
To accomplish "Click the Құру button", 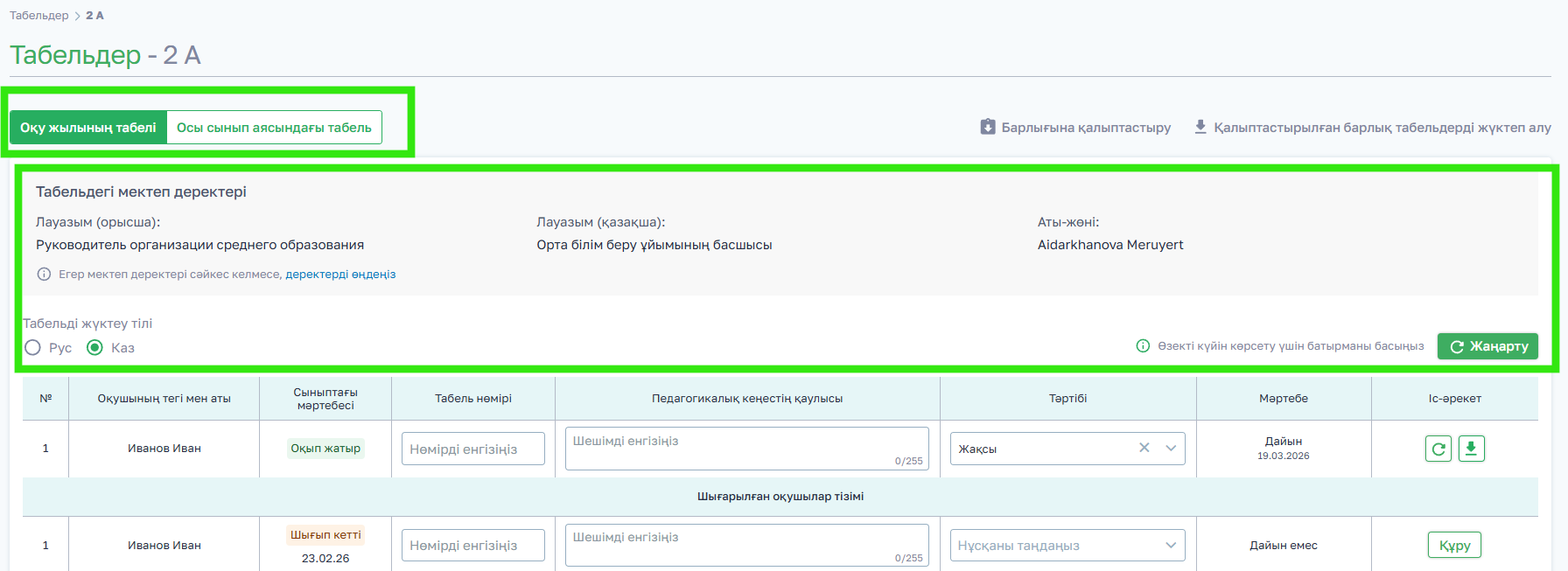I will pos(1454,546).
